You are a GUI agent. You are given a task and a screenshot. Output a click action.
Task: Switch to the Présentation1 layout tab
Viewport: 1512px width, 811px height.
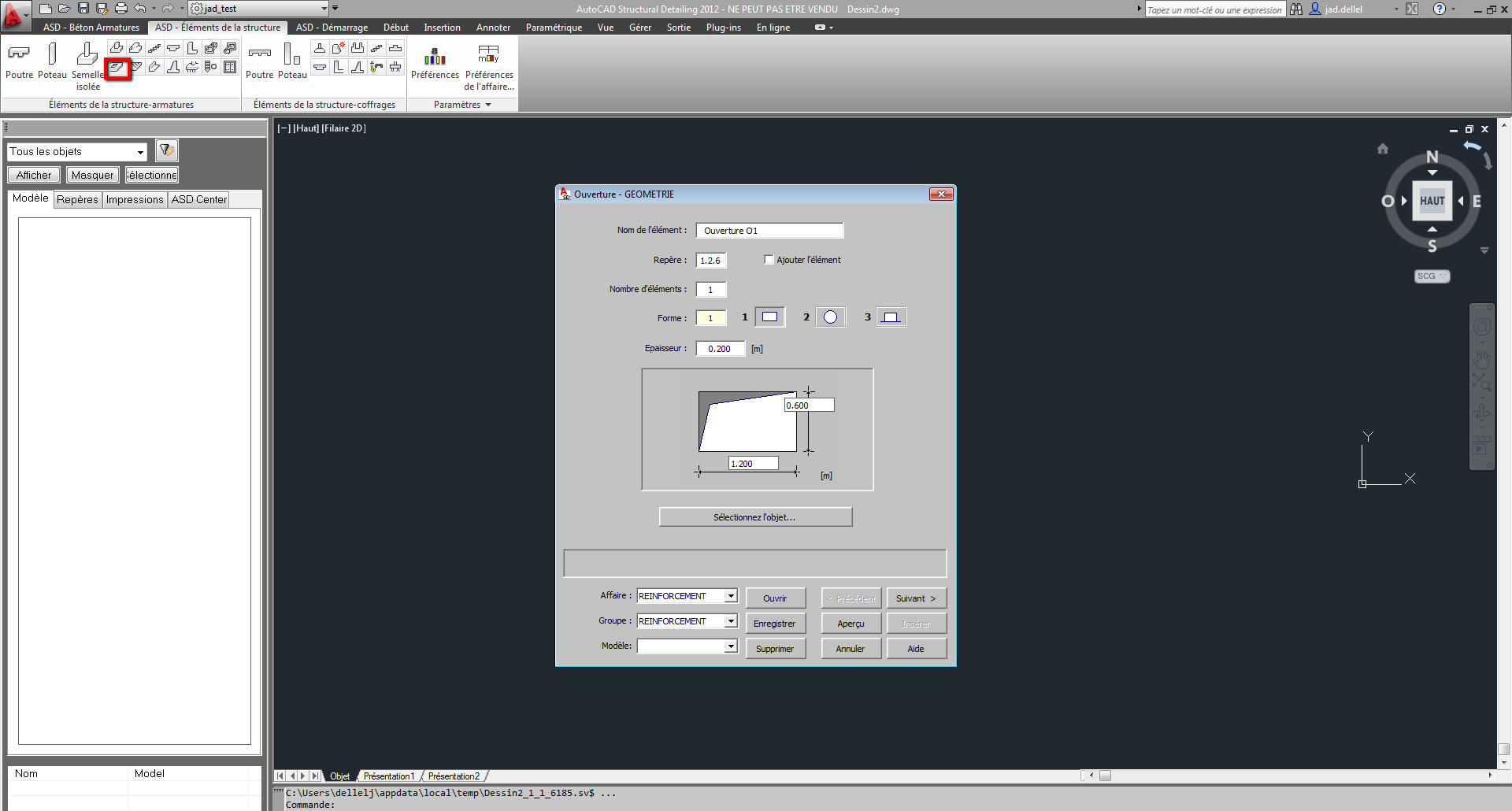(x=388, y=776)
